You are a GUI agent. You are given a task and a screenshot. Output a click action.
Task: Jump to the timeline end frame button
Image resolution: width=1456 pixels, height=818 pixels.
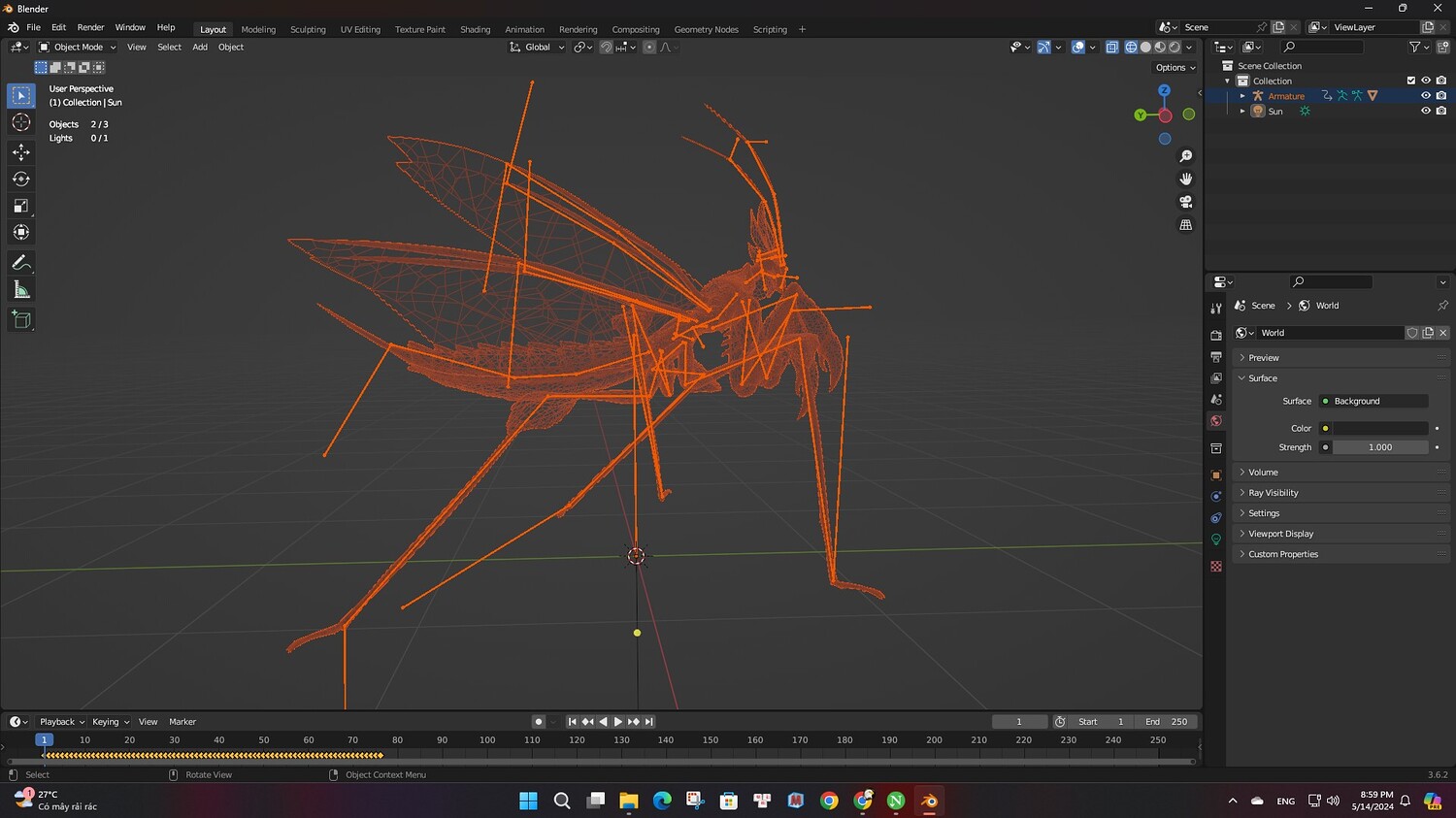(x=649, y=722)
